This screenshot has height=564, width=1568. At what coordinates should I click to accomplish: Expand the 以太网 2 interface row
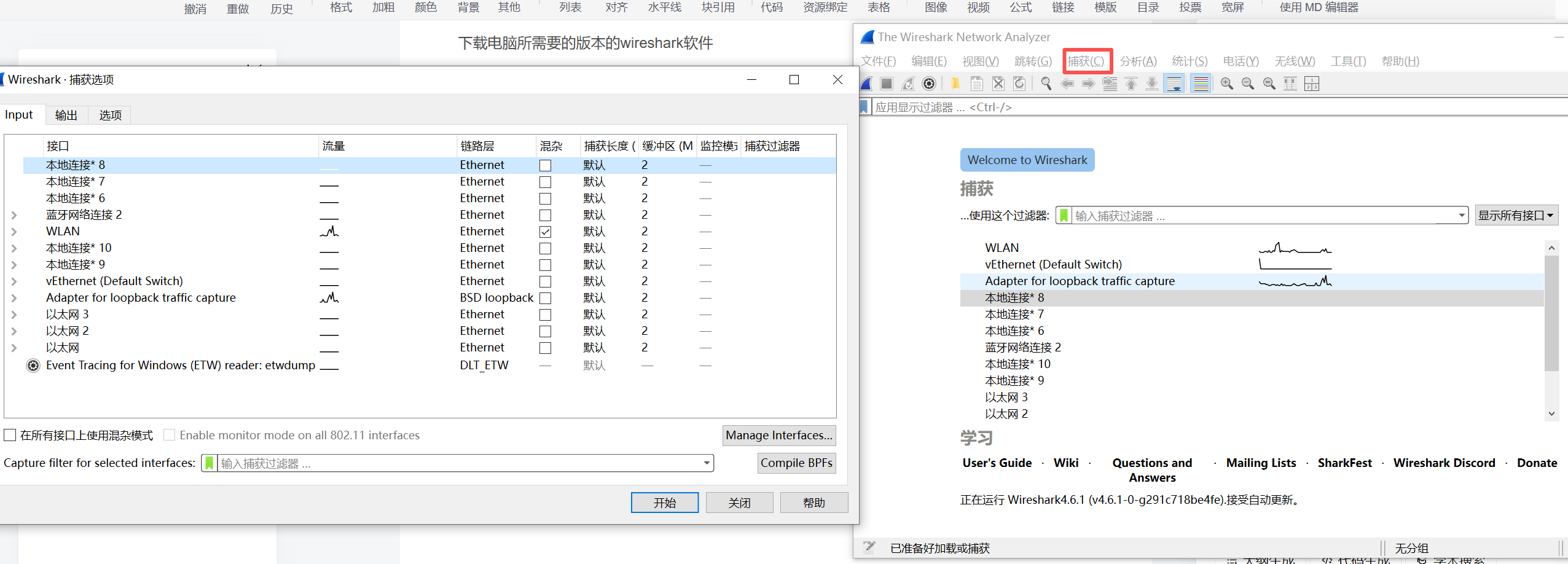click(x=14, y=331)
